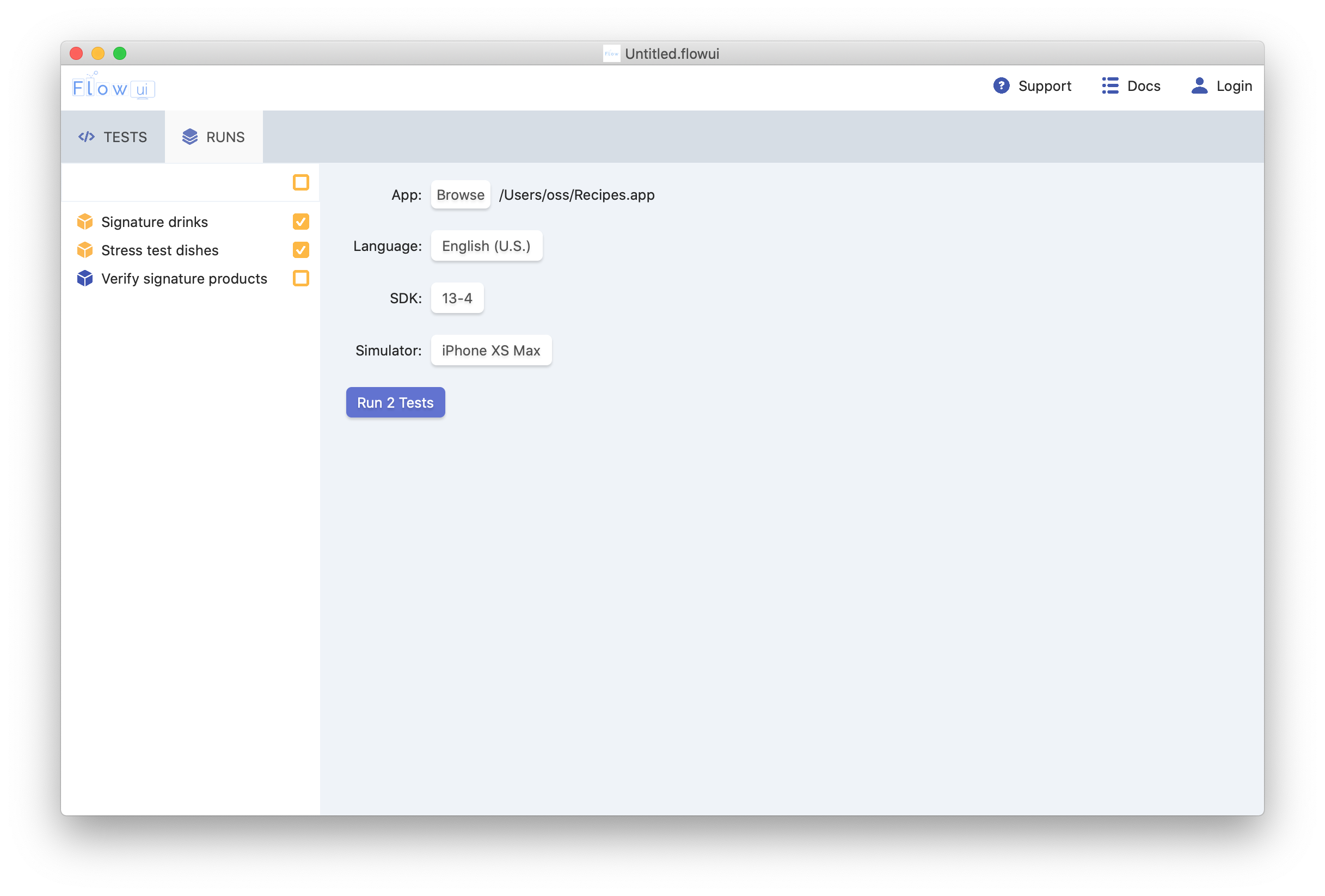The width and height of the screenshot is (1325, 896).
Task: Open the SDK dropdown showing 13-4
Action: click(x=457, y=298)
